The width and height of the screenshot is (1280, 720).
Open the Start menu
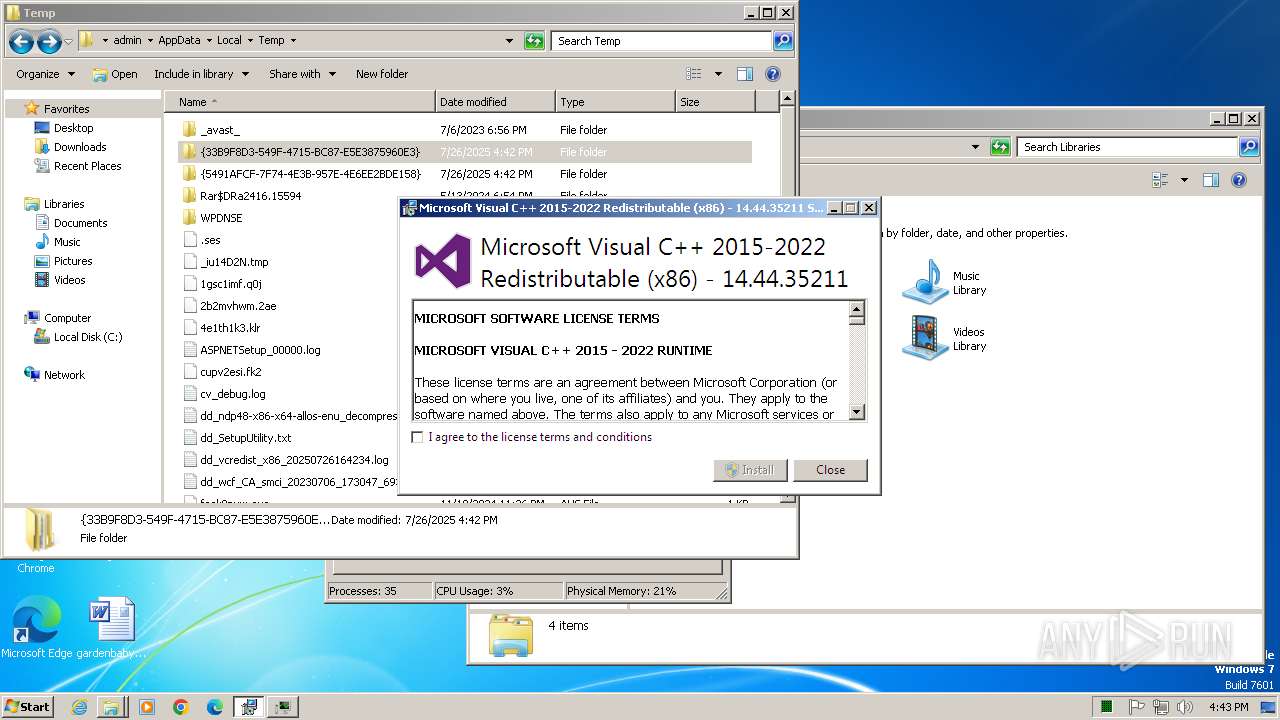pos(27,706)
